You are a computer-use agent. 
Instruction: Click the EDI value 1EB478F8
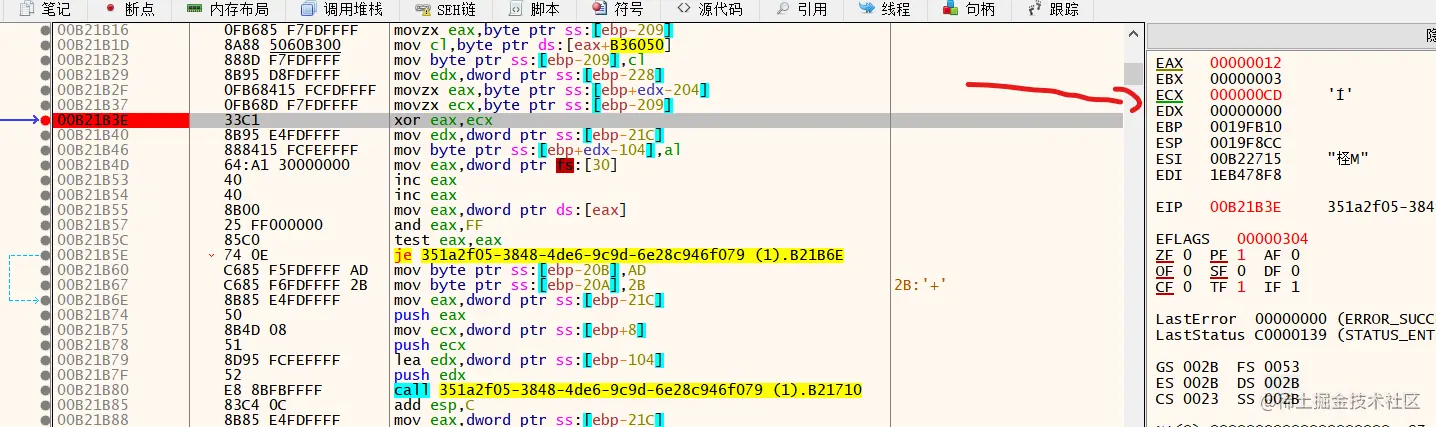coord(1245,175)
